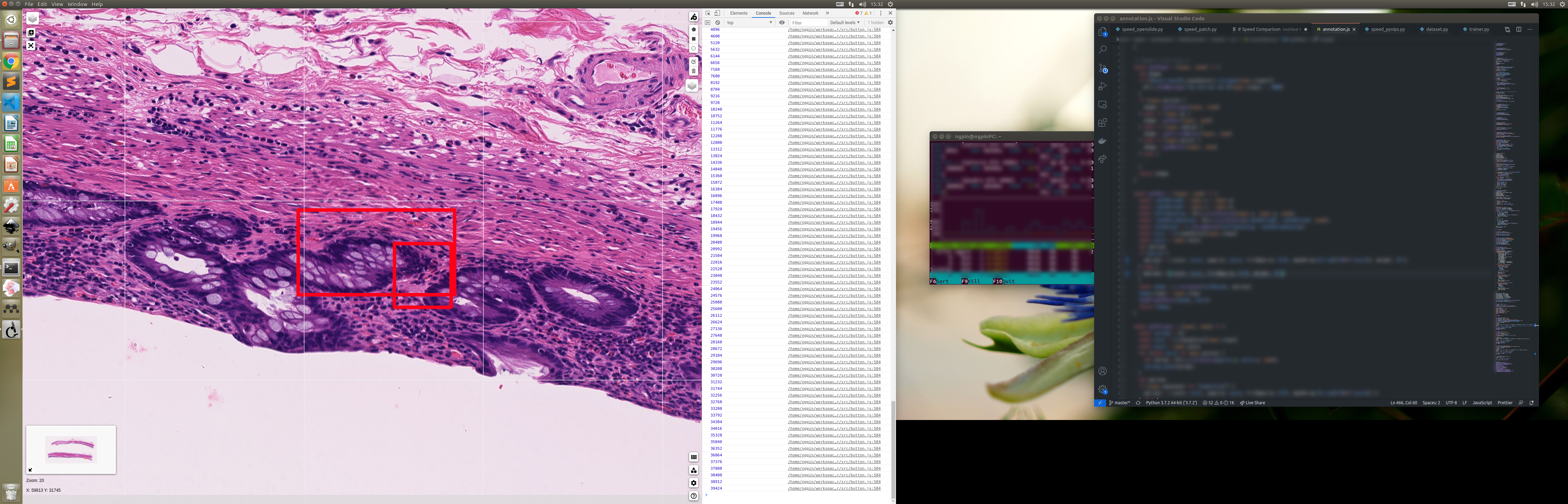The height and width of the screenshot is (504, 1568).
Task: Open settings gear in slide viewer
Action: click(693, 483)
